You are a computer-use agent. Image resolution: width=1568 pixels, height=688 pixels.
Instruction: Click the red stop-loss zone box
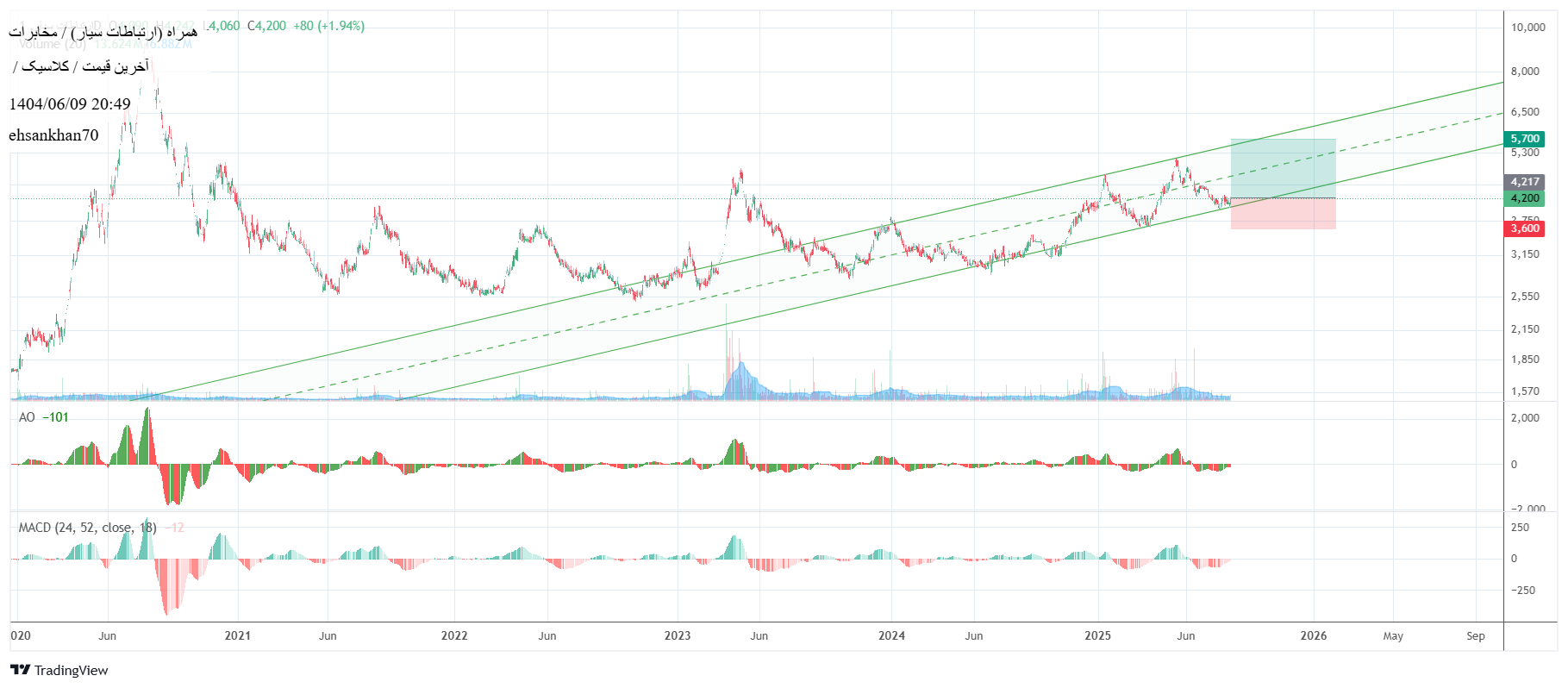1283,214
